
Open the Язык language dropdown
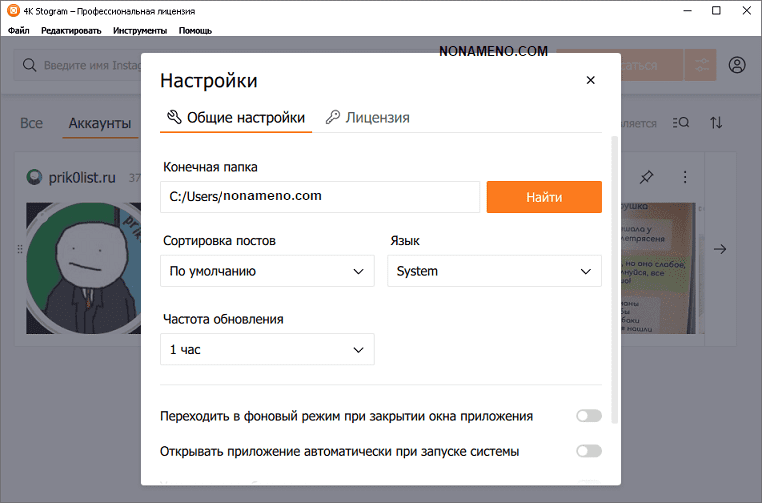(494, 271)
